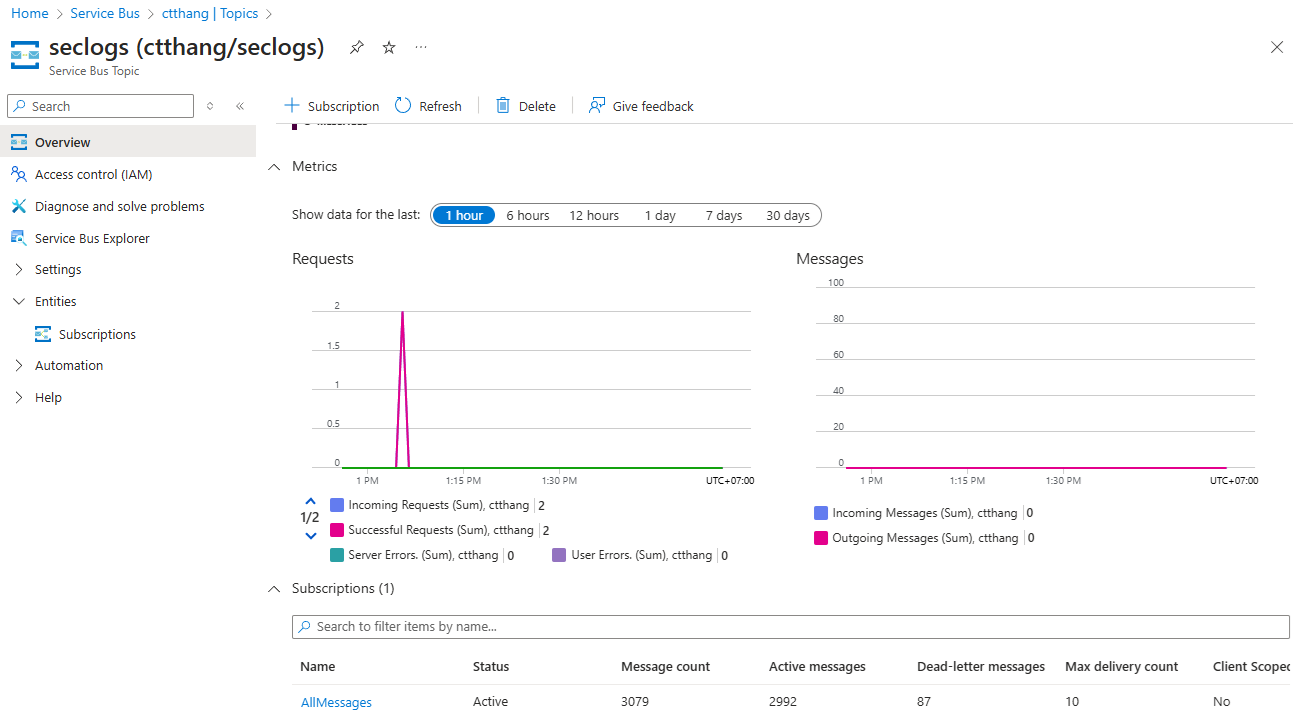Expand the Settings section in sidebar
Screen dimensions: 1293x714
pos(58,269)
